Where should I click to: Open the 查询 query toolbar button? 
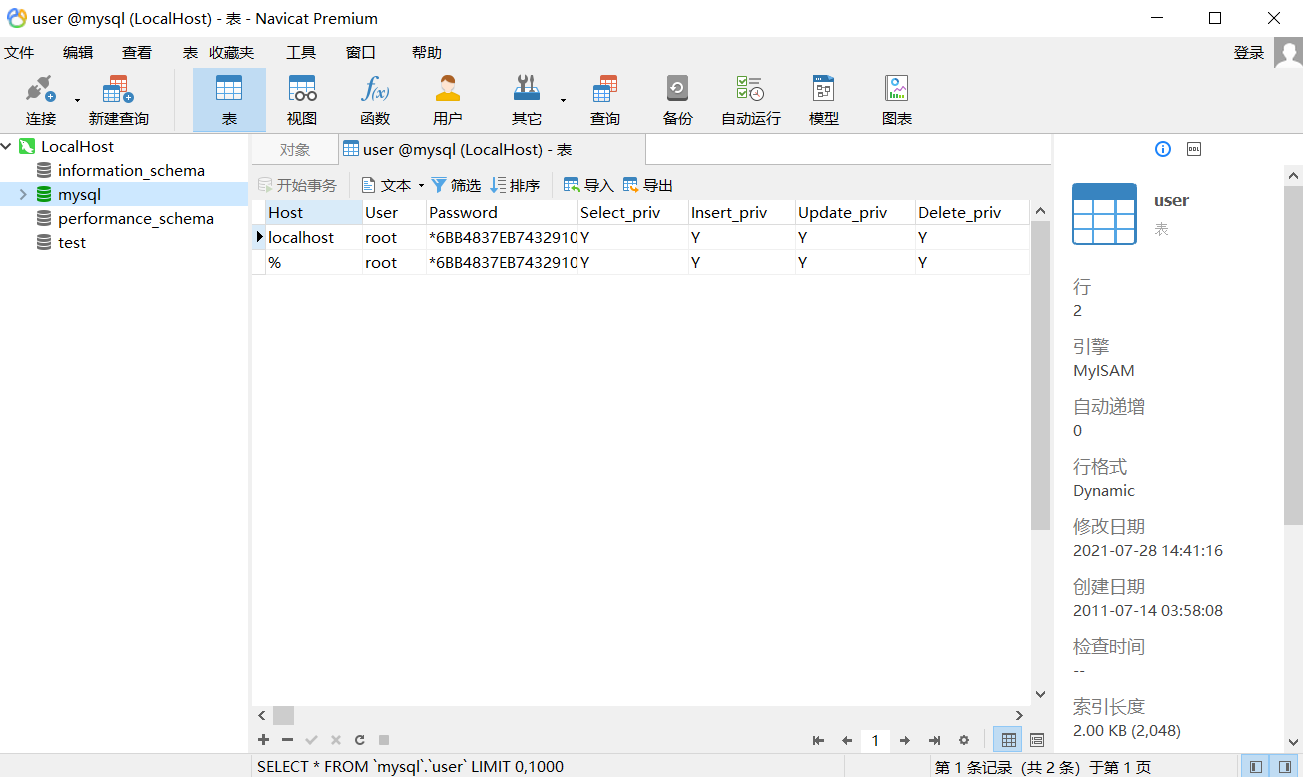click(605, 100)
